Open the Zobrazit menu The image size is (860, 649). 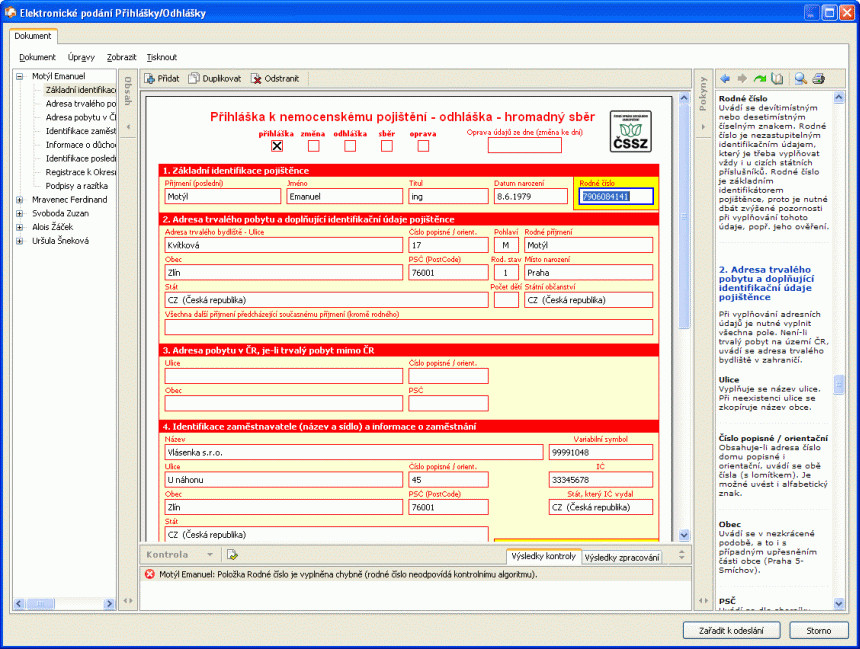[121, 57]
